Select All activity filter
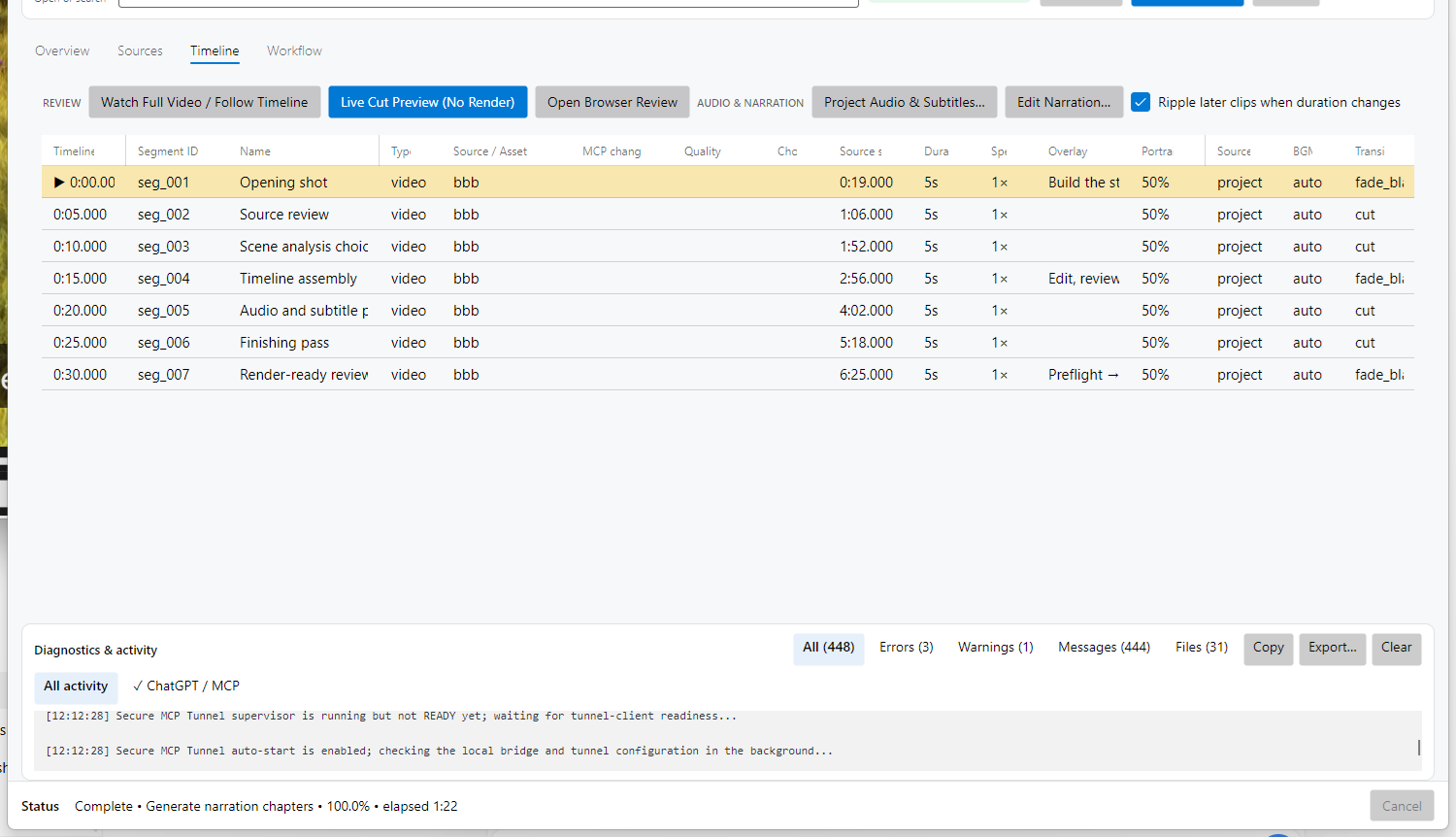 [76, 686]
